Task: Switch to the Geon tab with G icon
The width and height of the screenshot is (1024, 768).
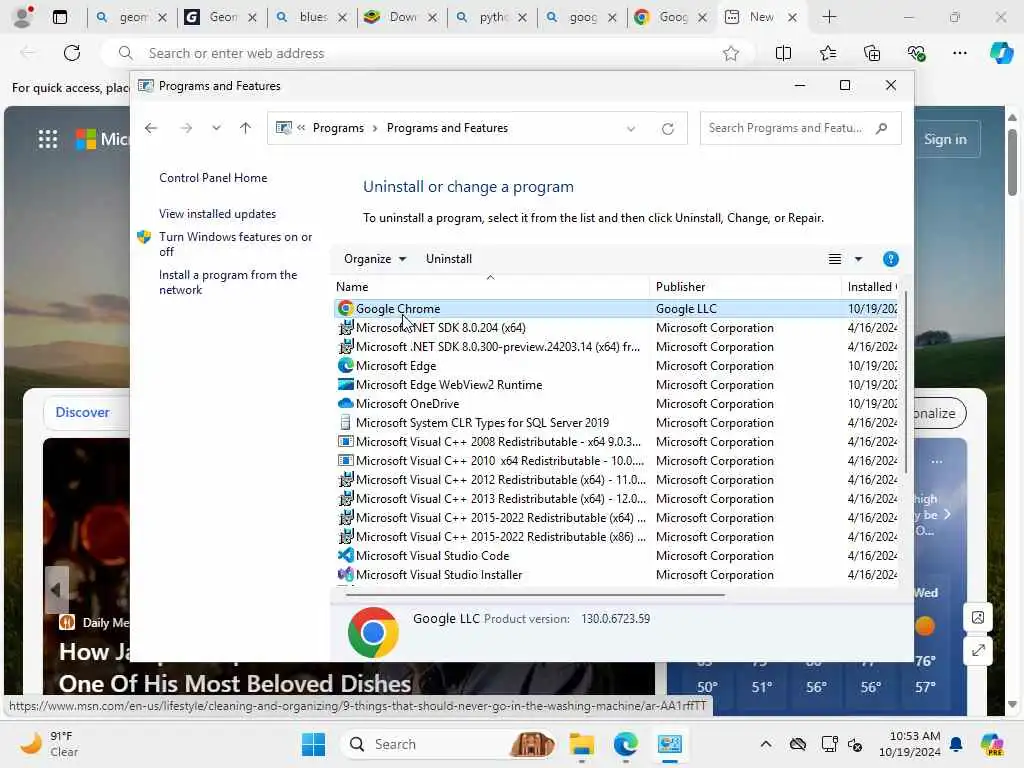Action: [x=221, y=18]
